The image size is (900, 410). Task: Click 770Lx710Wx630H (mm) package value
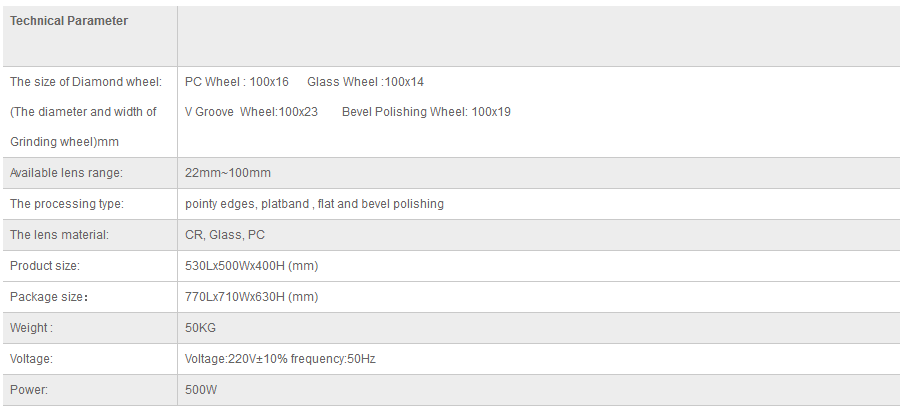point(251,297)
